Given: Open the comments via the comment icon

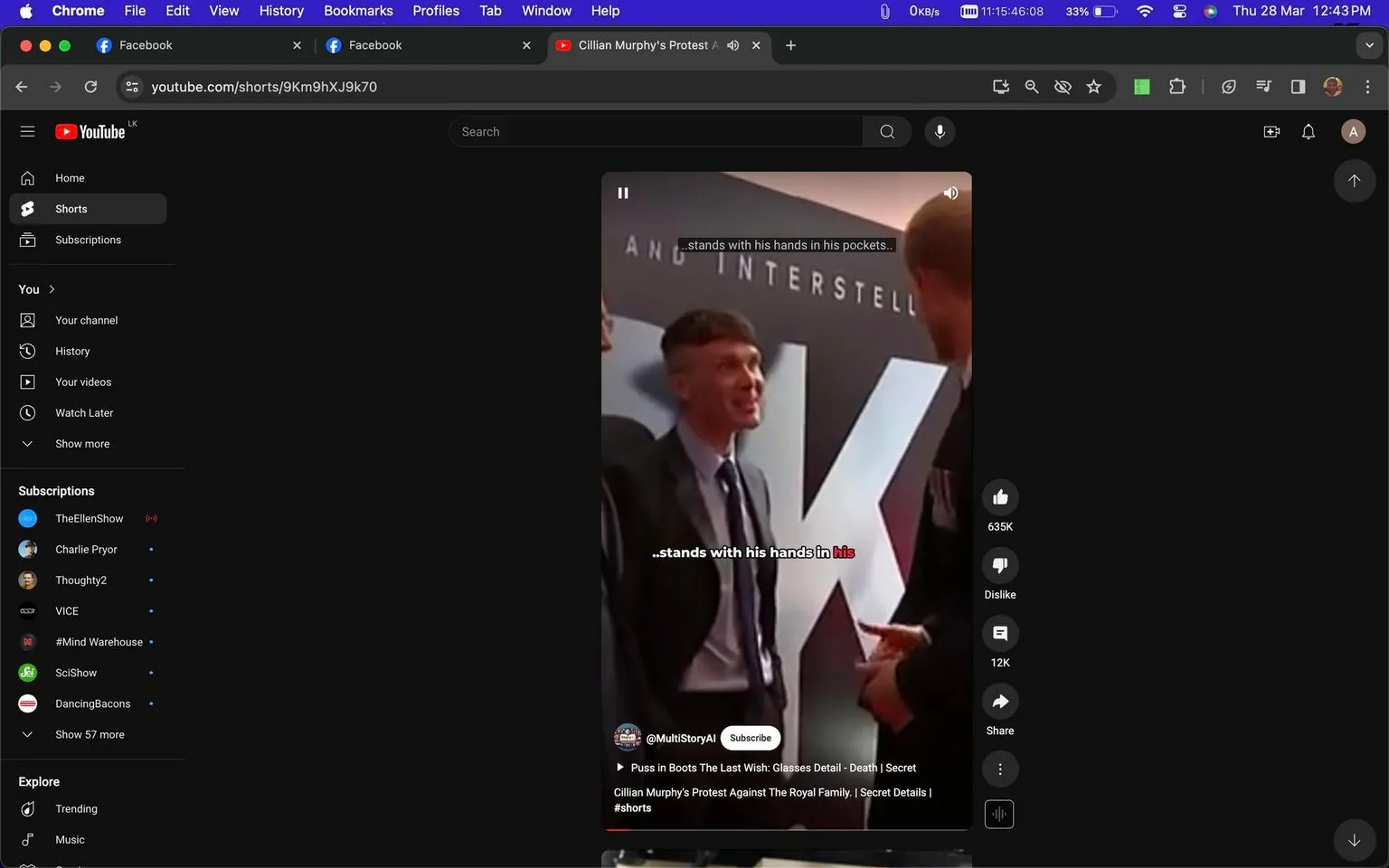Looking at the screenshot, I should [x=999, y=634].
